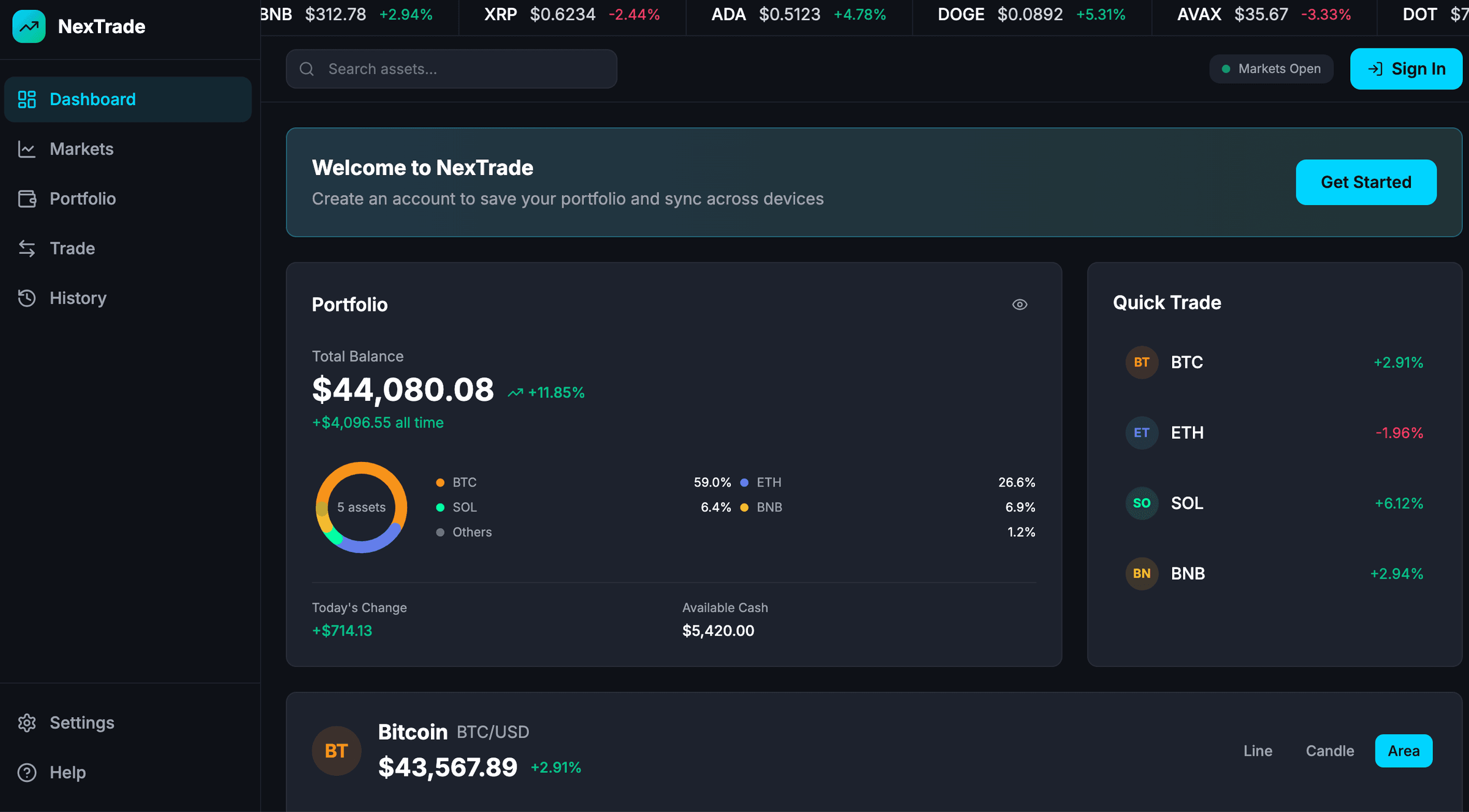Click the NexTrade logo icon
1469x812 pixels.
pyautogui.click(x=29, y=26)
